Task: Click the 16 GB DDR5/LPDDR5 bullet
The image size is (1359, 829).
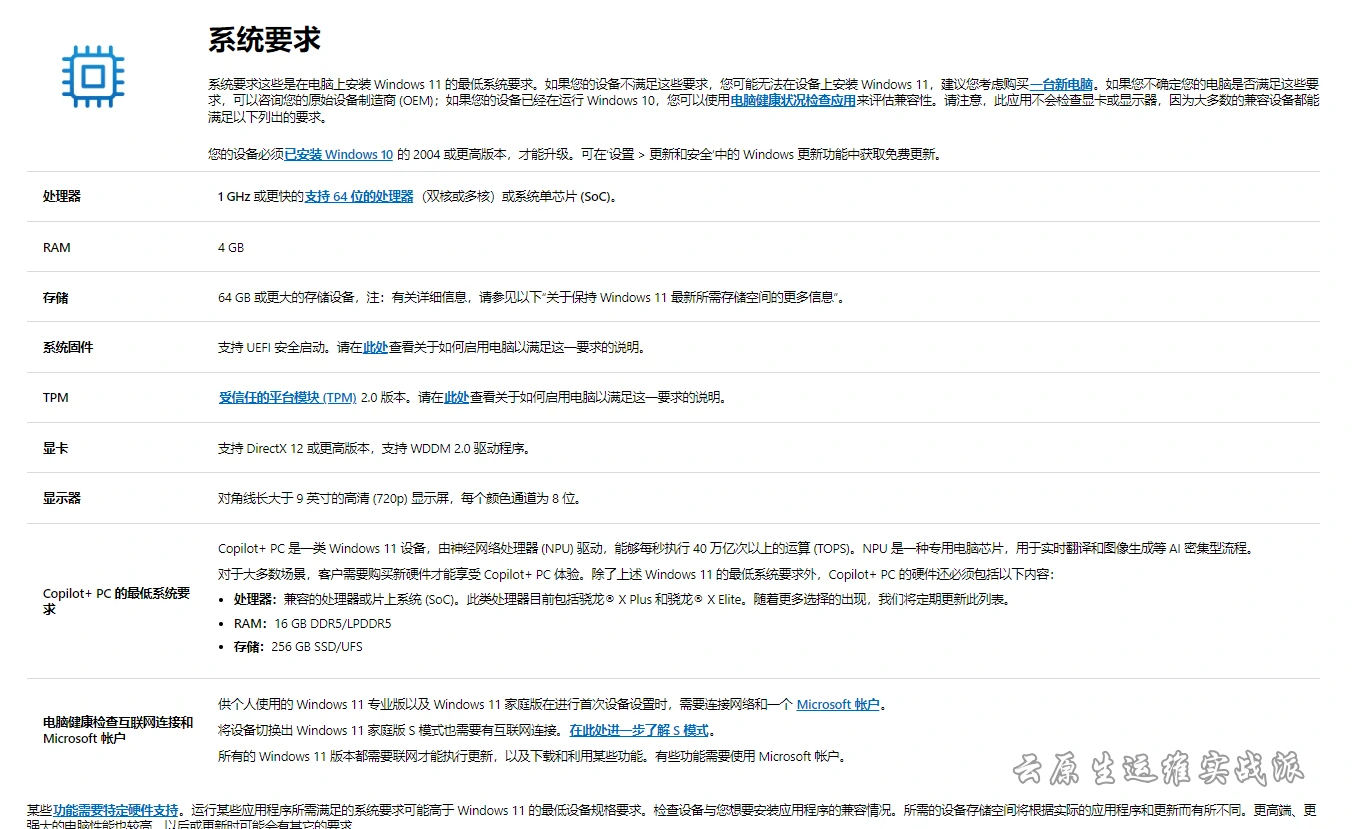Action: [x=313, y=623]
